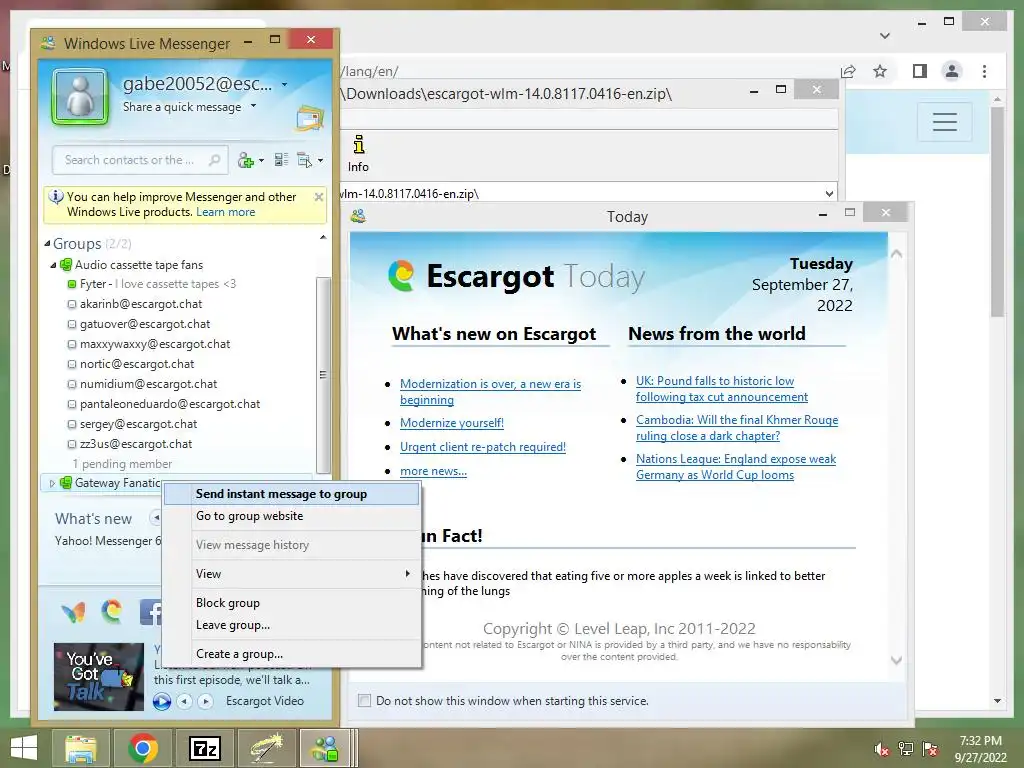Open You've Got Talk video thumbnail
1024x768 pixels.
99,677
